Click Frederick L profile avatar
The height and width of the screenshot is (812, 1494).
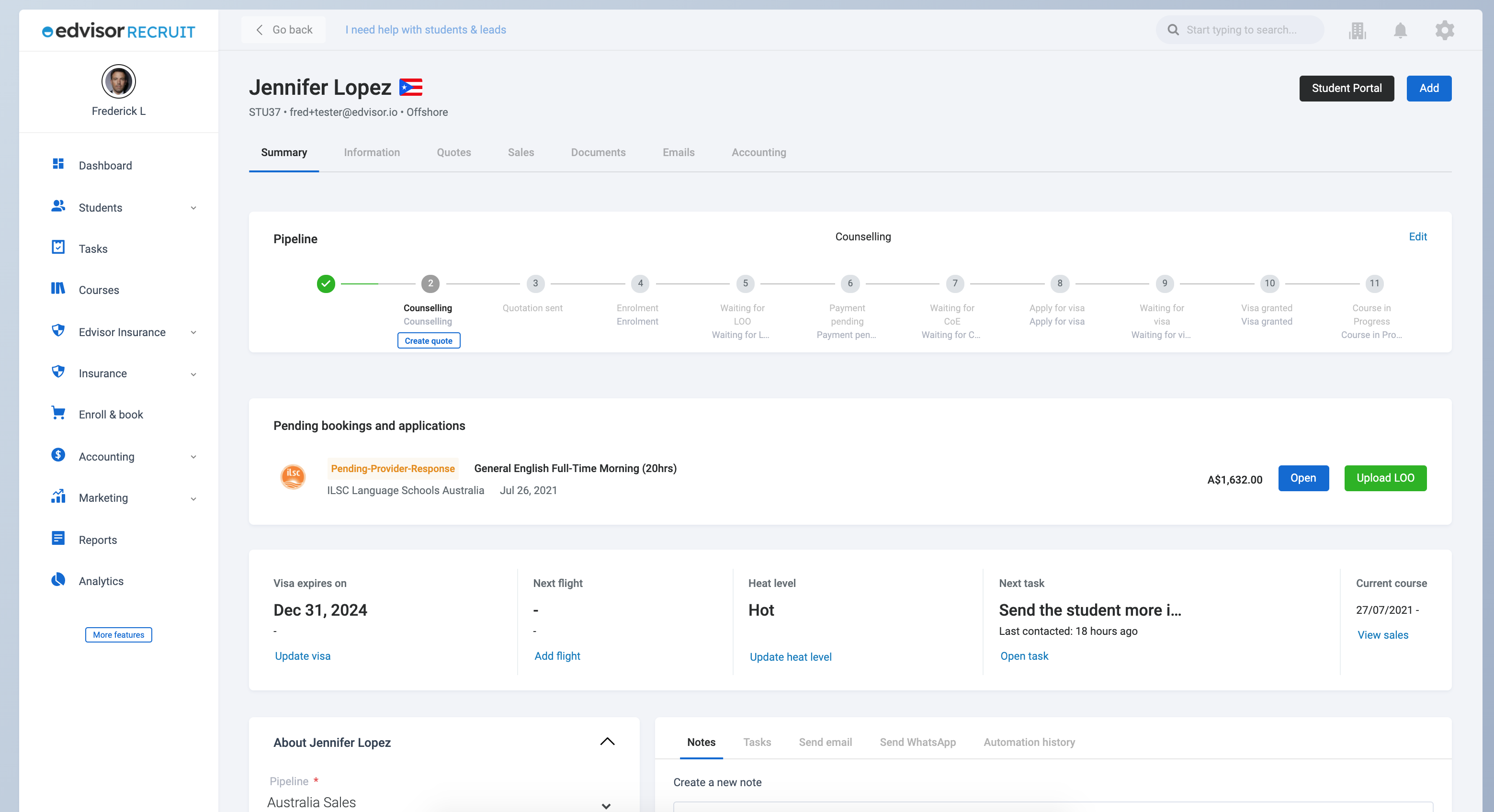click(118, 81)
